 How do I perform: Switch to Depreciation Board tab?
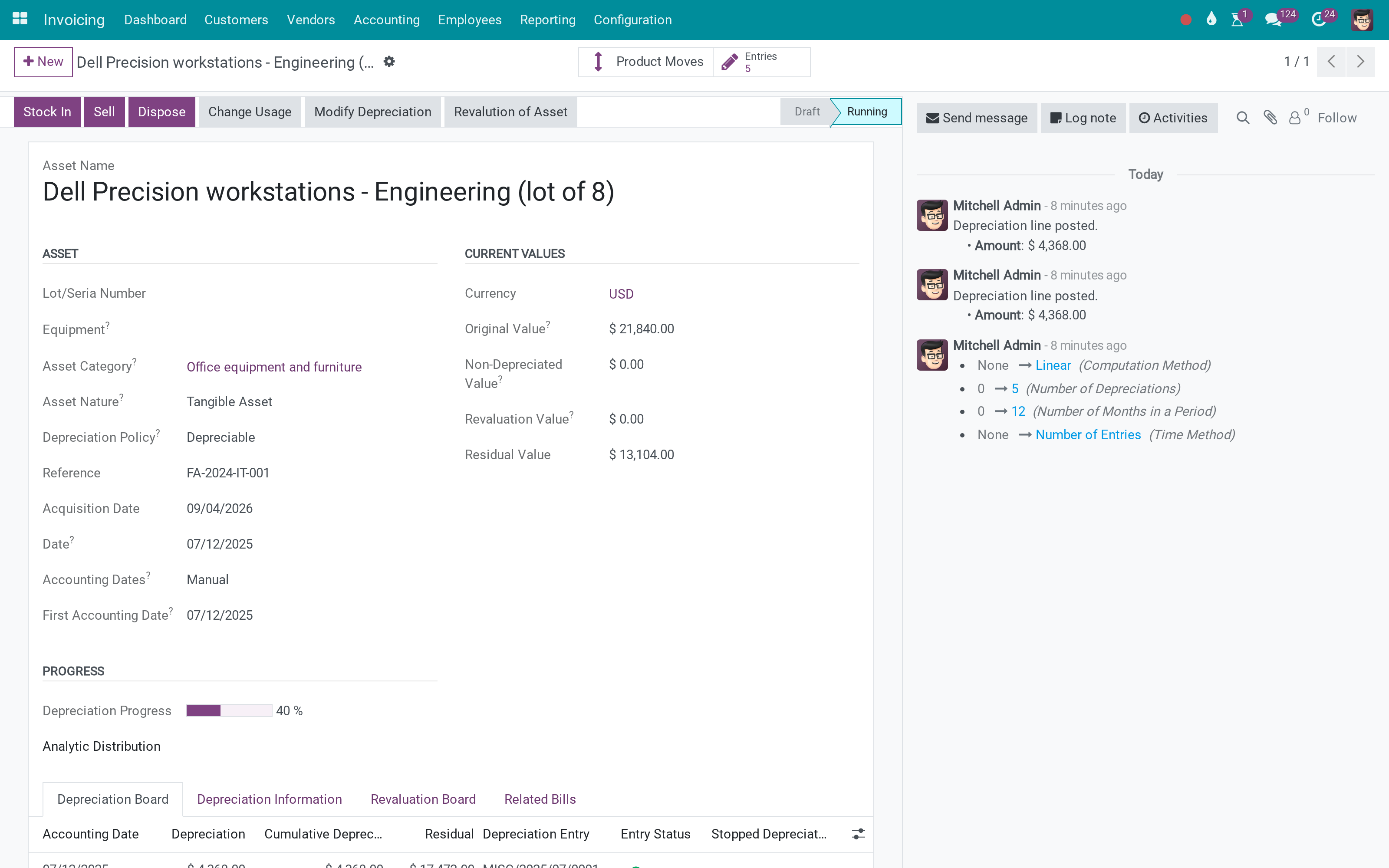coord(112,799)
